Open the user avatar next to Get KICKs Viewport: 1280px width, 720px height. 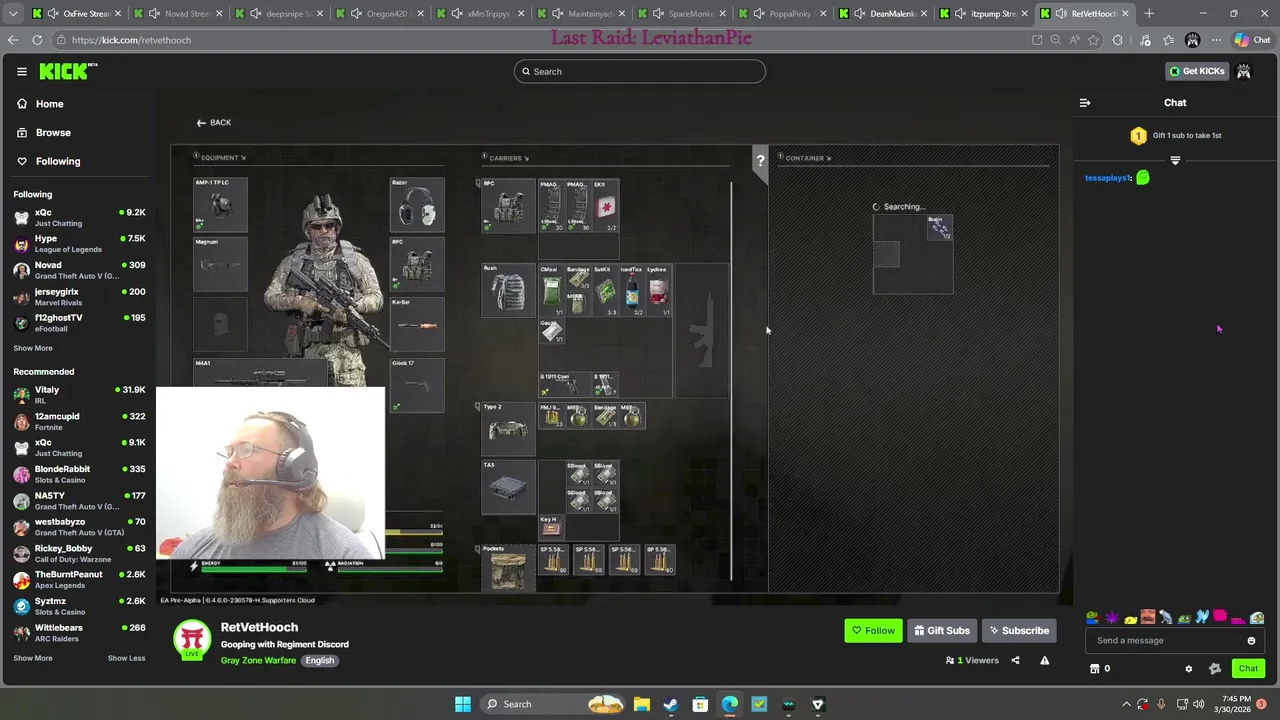tap(1243, 71)
